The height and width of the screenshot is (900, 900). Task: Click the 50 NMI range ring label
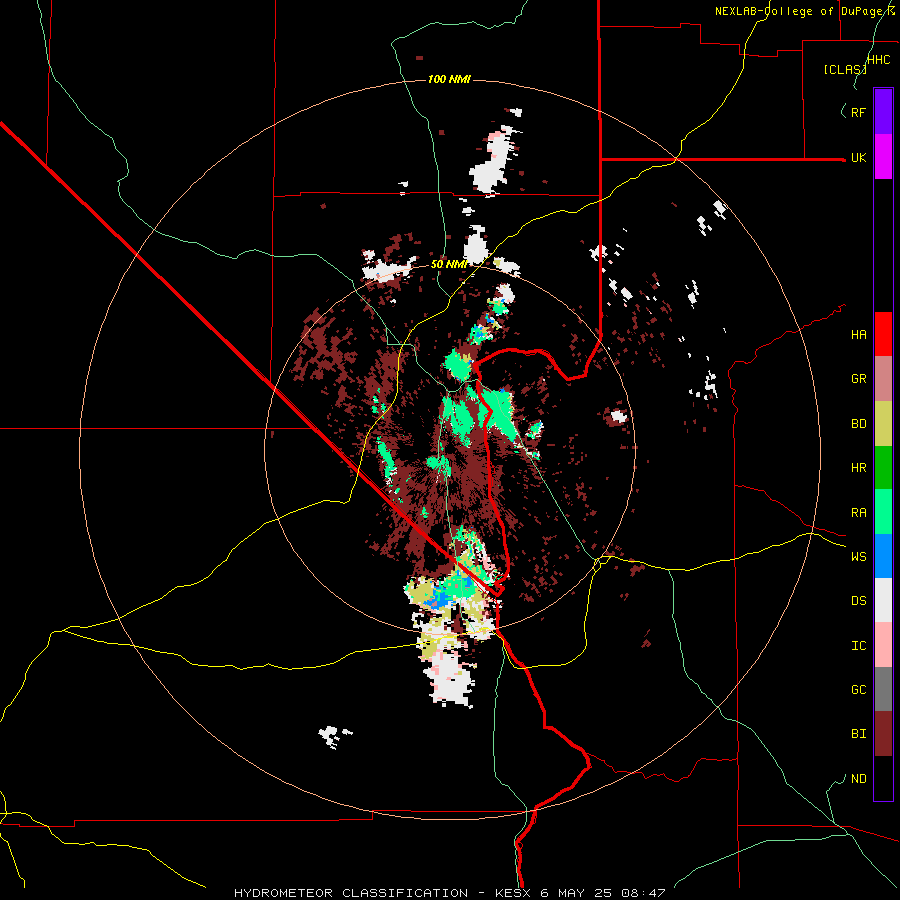click(x=449, y=264)
